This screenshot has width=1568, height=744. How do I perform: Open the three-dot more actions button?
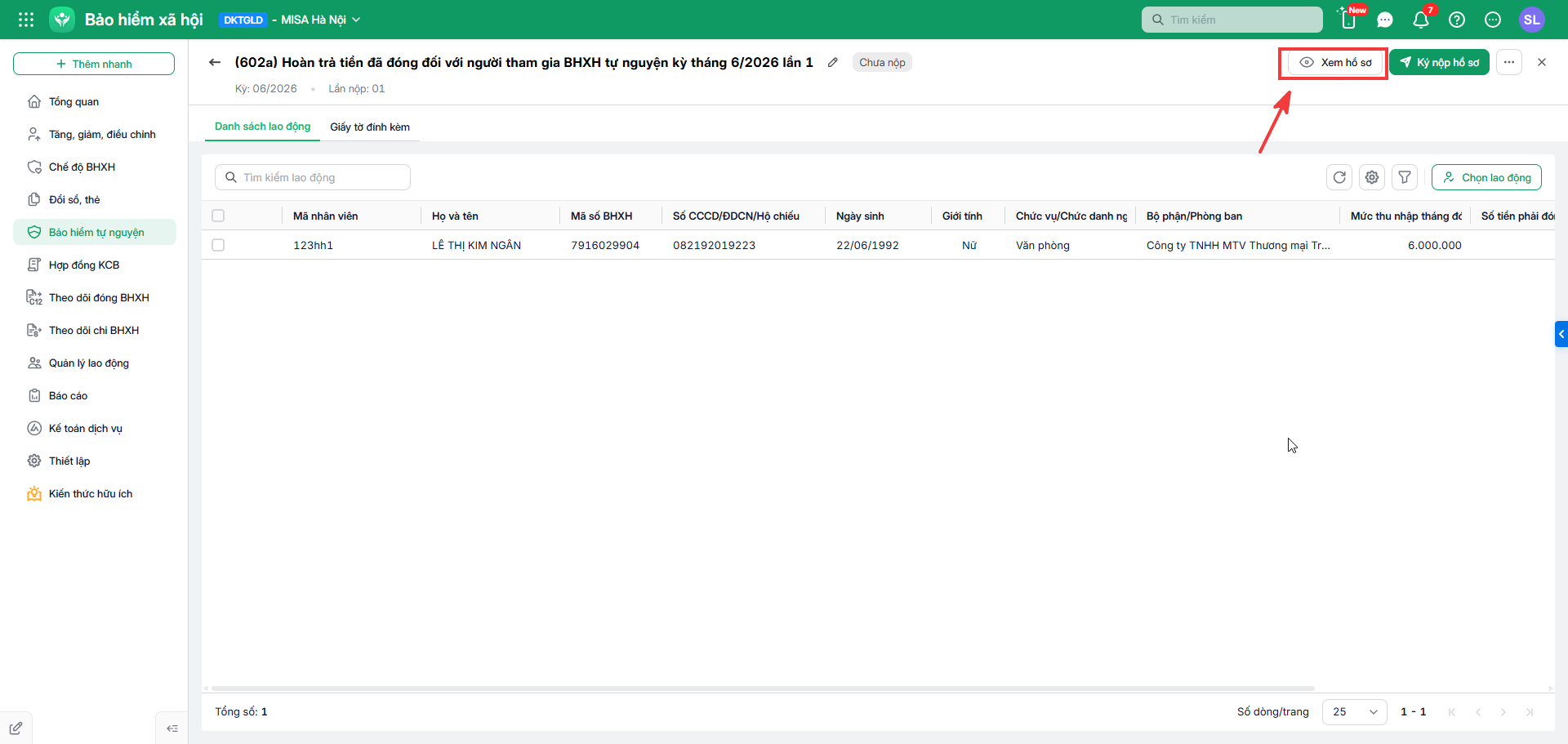tap(1509, 62)
